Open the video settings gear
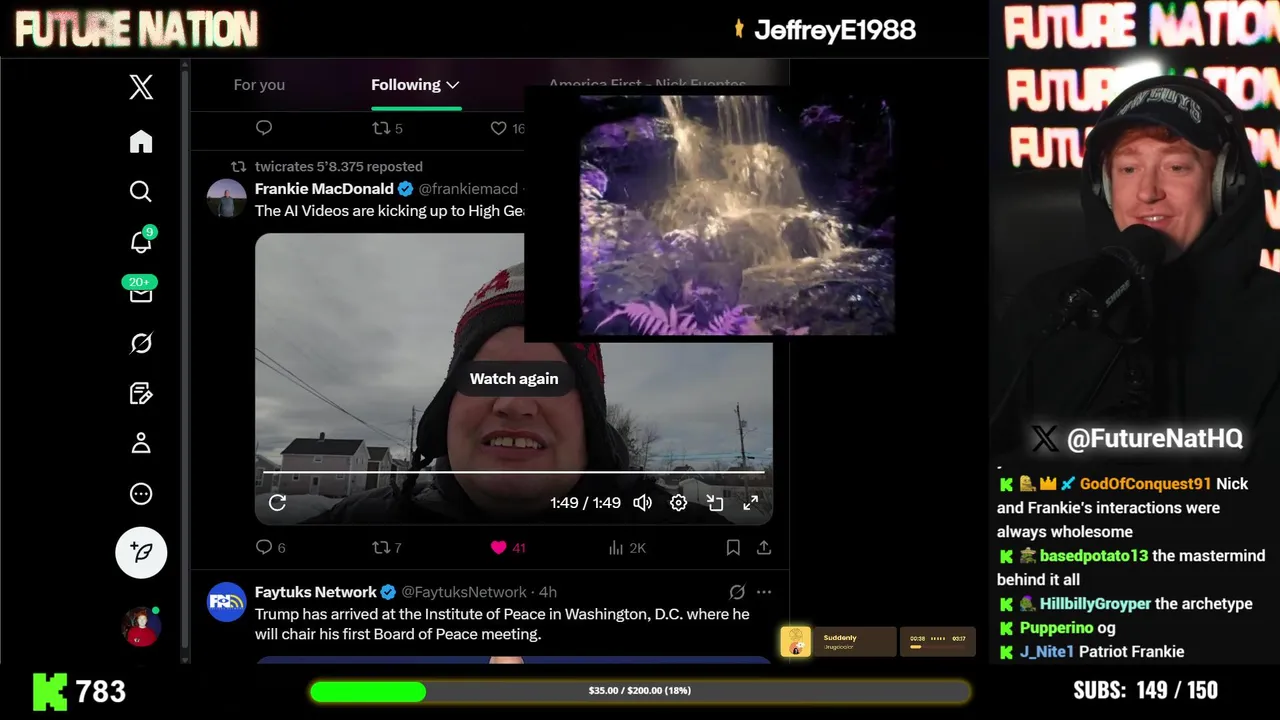 679,503
